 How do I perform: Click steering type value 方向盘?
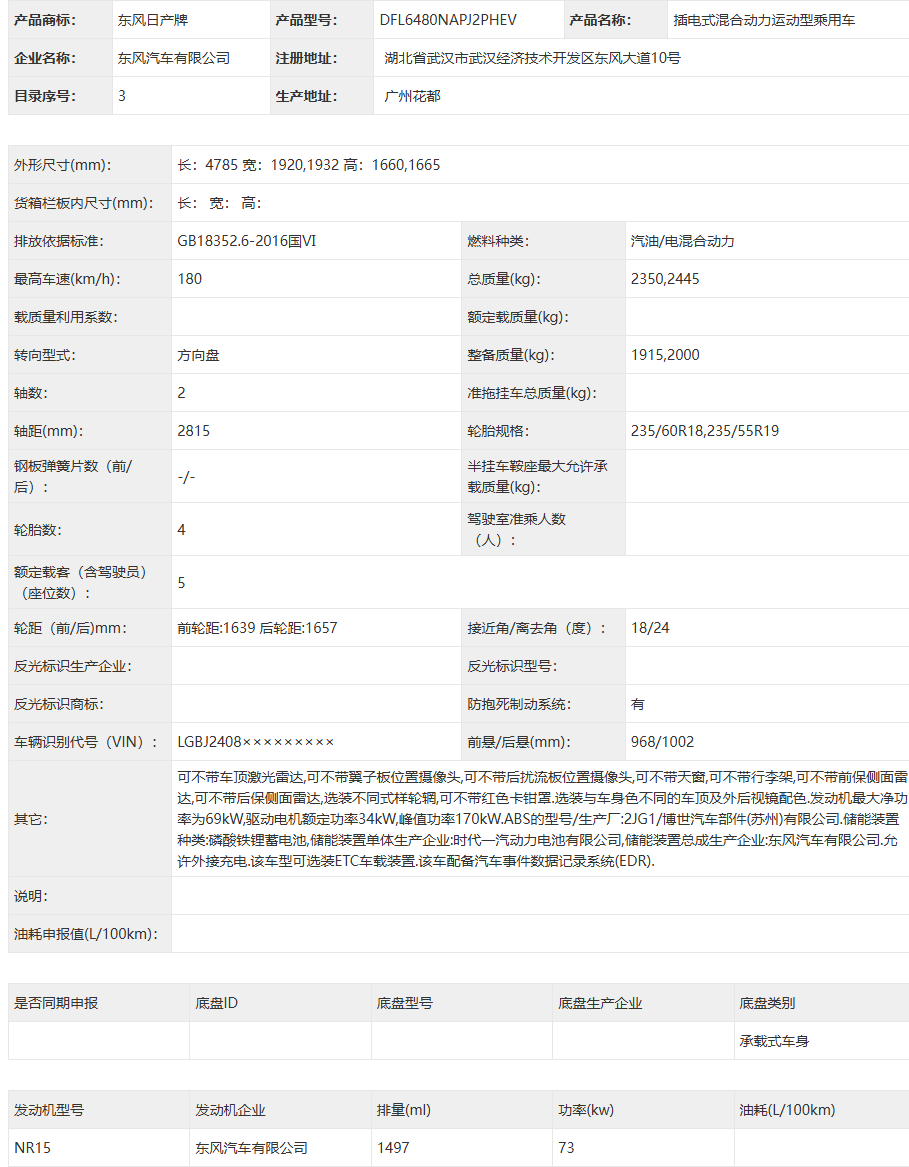(198, 355)
